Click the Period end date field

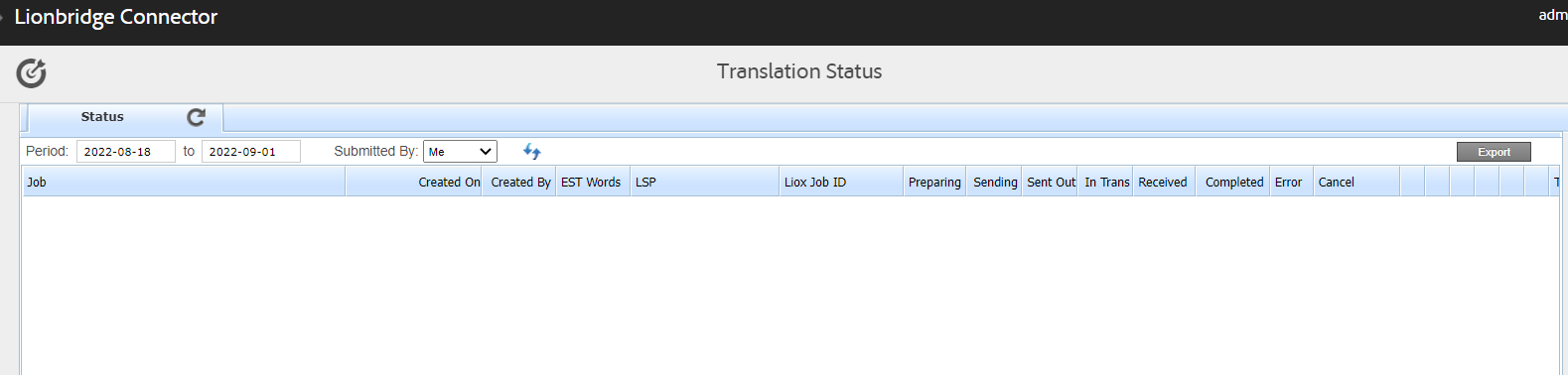pos(251,152)
